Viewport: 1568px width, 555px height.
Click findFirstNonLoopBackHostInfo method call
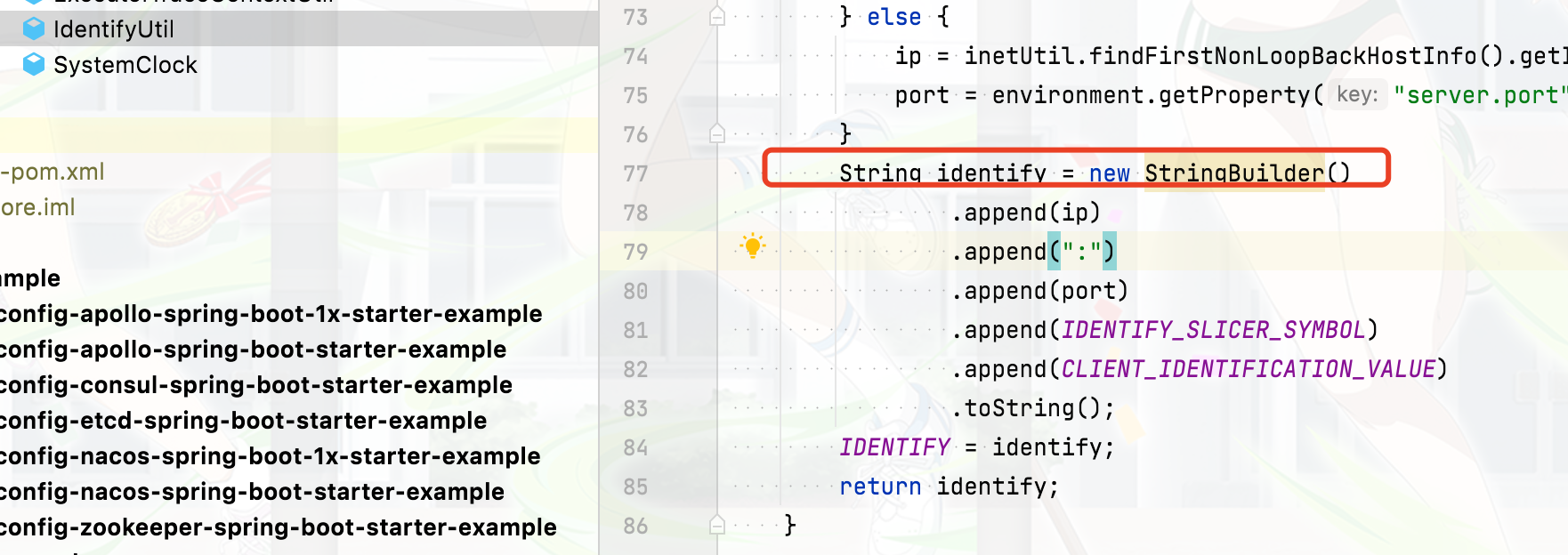pyautogui.click(x=1282, y=56)
